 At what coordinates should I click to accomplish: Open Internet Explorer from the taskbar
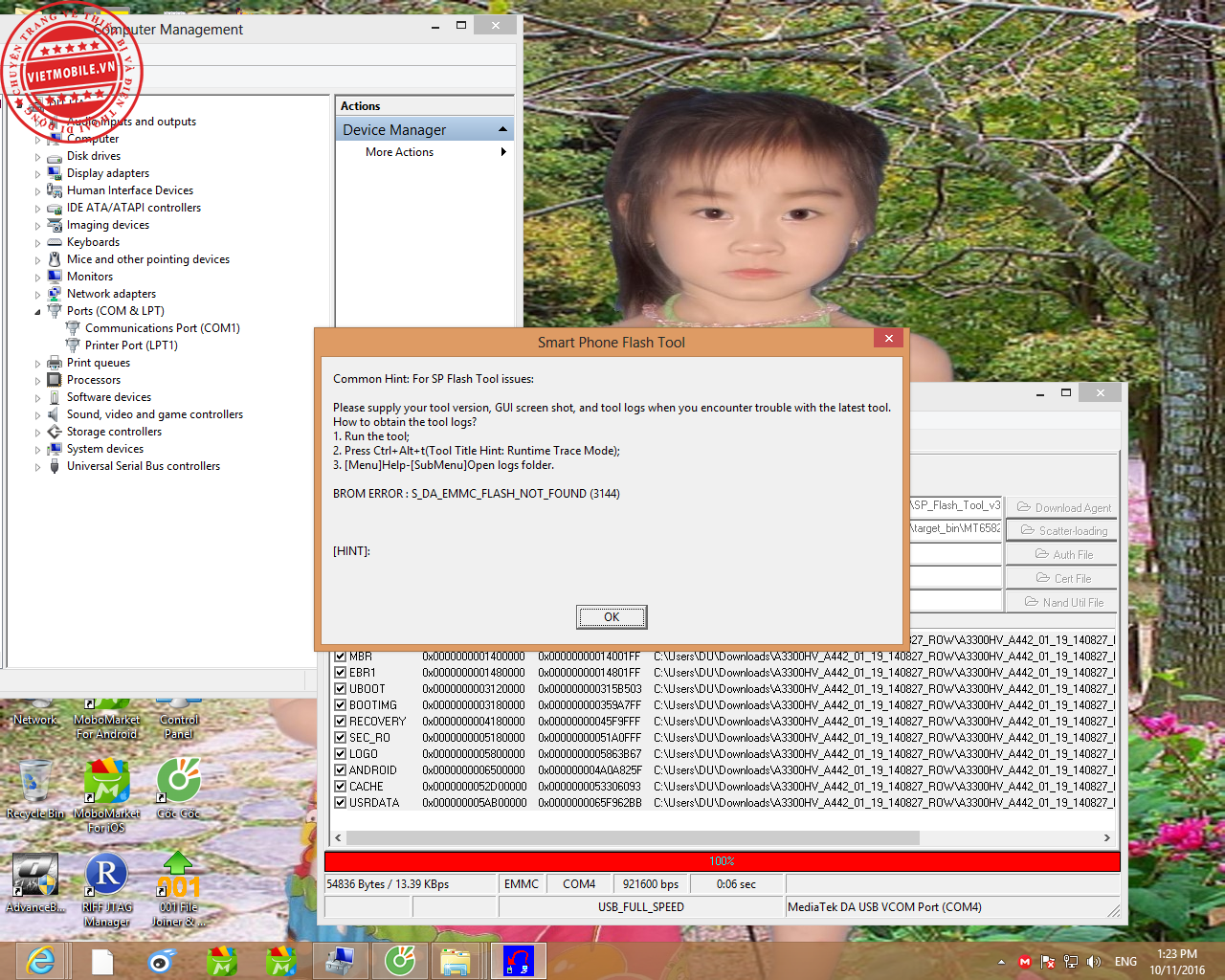[41, 961]
